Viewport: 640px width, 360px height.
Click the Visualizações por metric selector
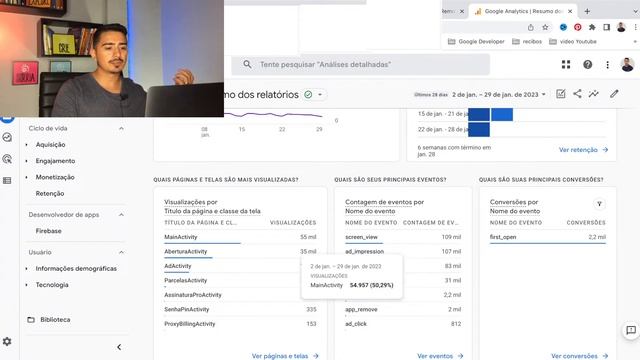[191, 202]
